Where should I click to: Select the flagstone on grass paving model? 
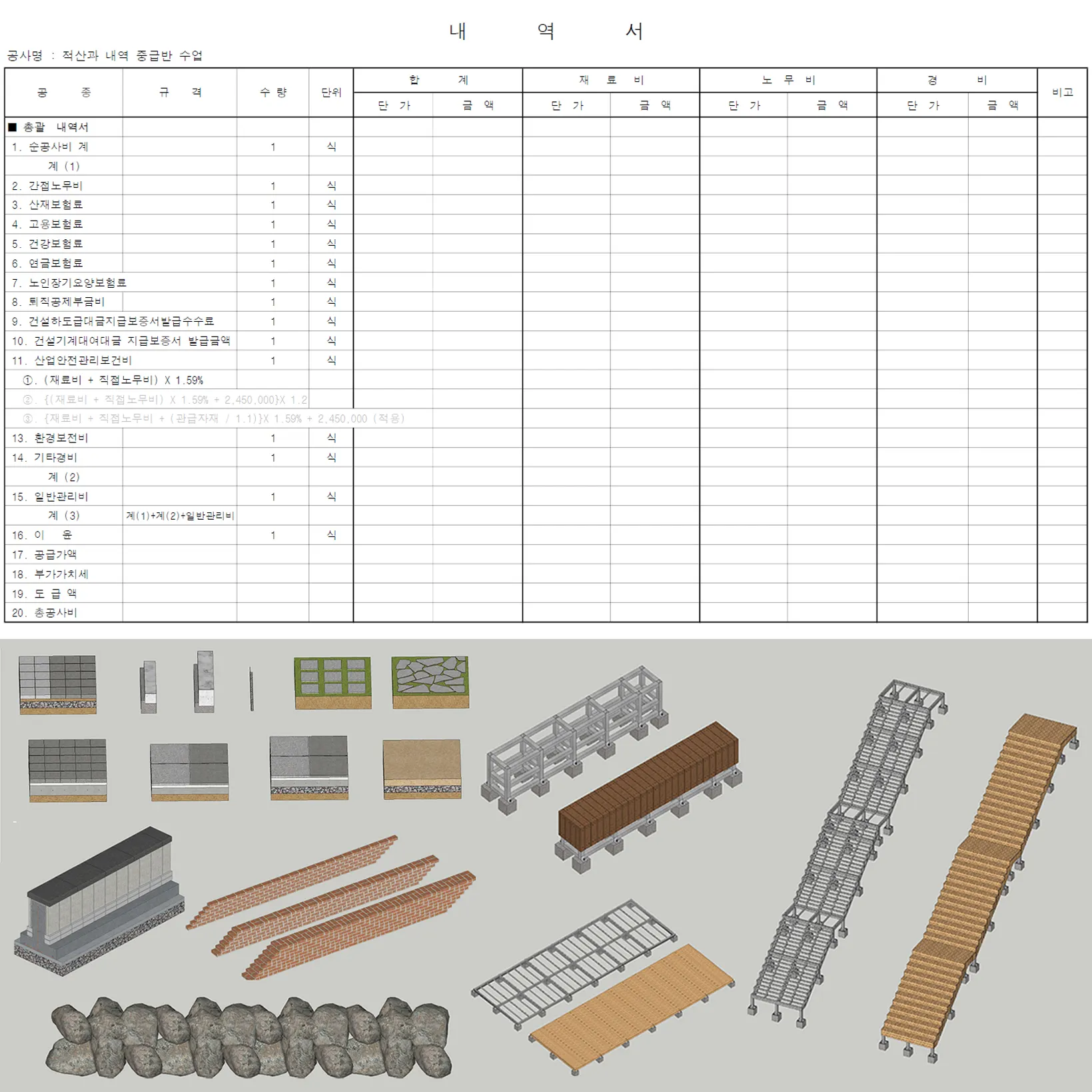tap(430, 682)
